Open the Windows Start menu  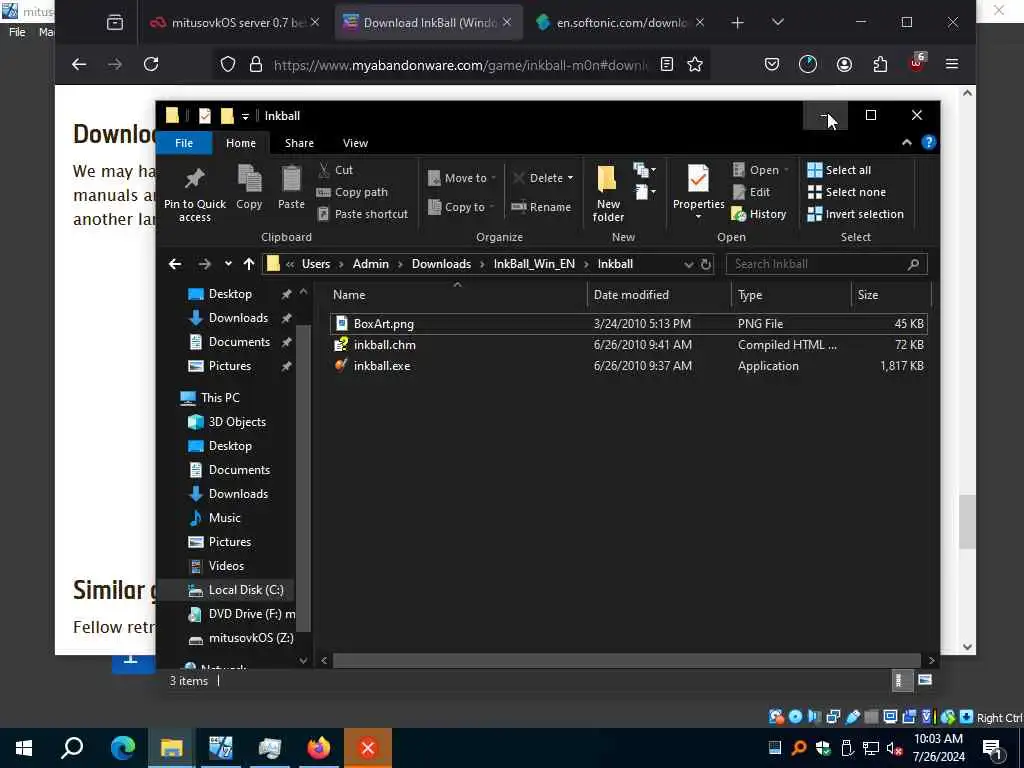pyautogui.click(x=24, y=748)
